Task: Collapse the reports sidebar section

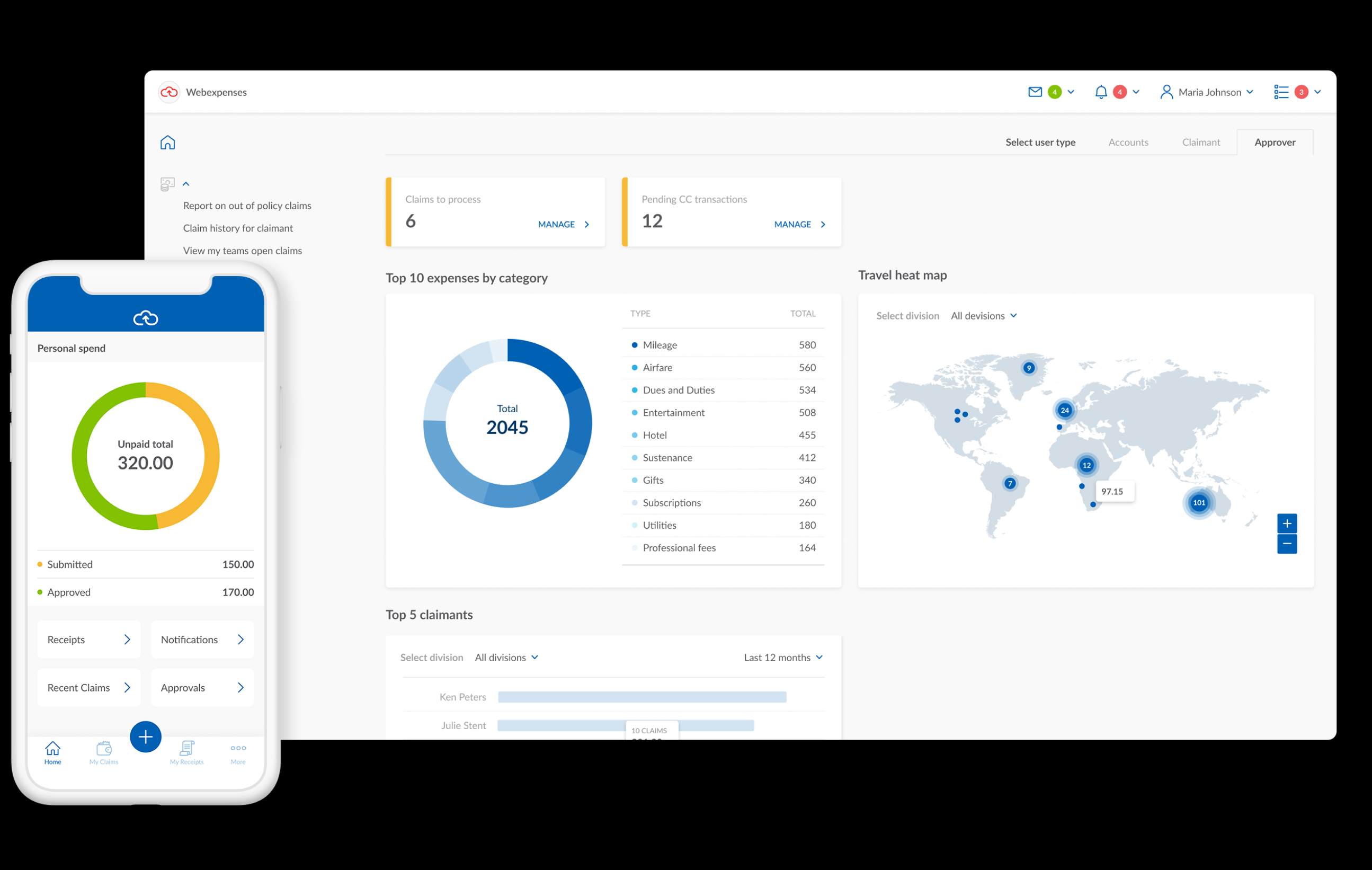Action: pyautogui.click(x=186, y=184)
